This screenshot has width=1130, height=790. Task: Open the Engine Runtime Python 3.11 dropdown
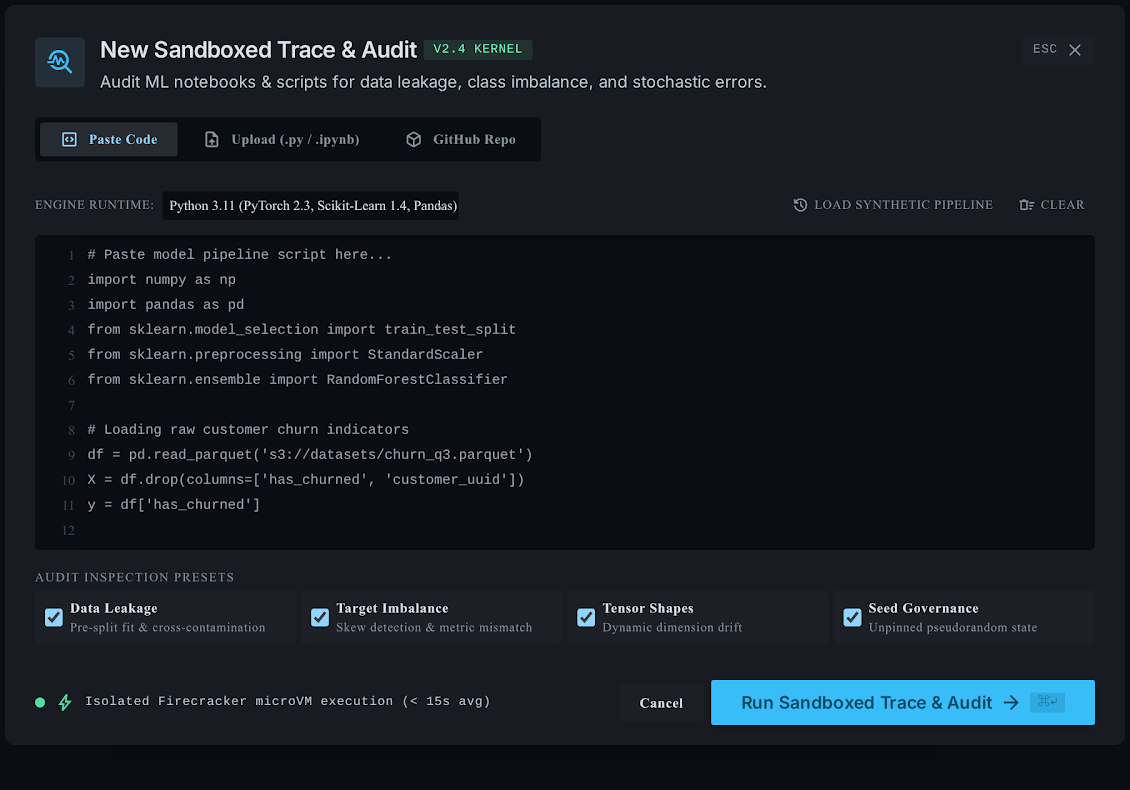click(311, 205)
